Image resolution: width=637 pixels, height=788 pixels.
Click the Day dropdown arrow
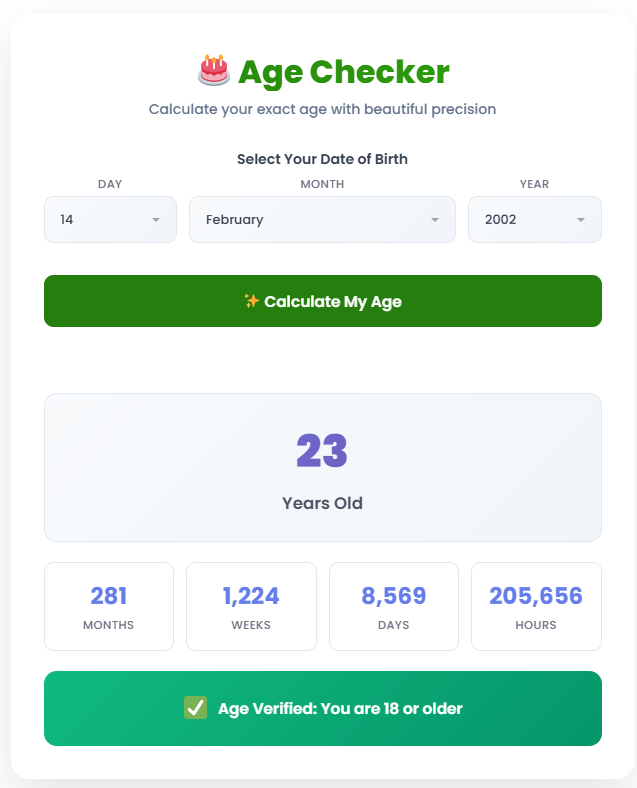[x=156, y=220]
